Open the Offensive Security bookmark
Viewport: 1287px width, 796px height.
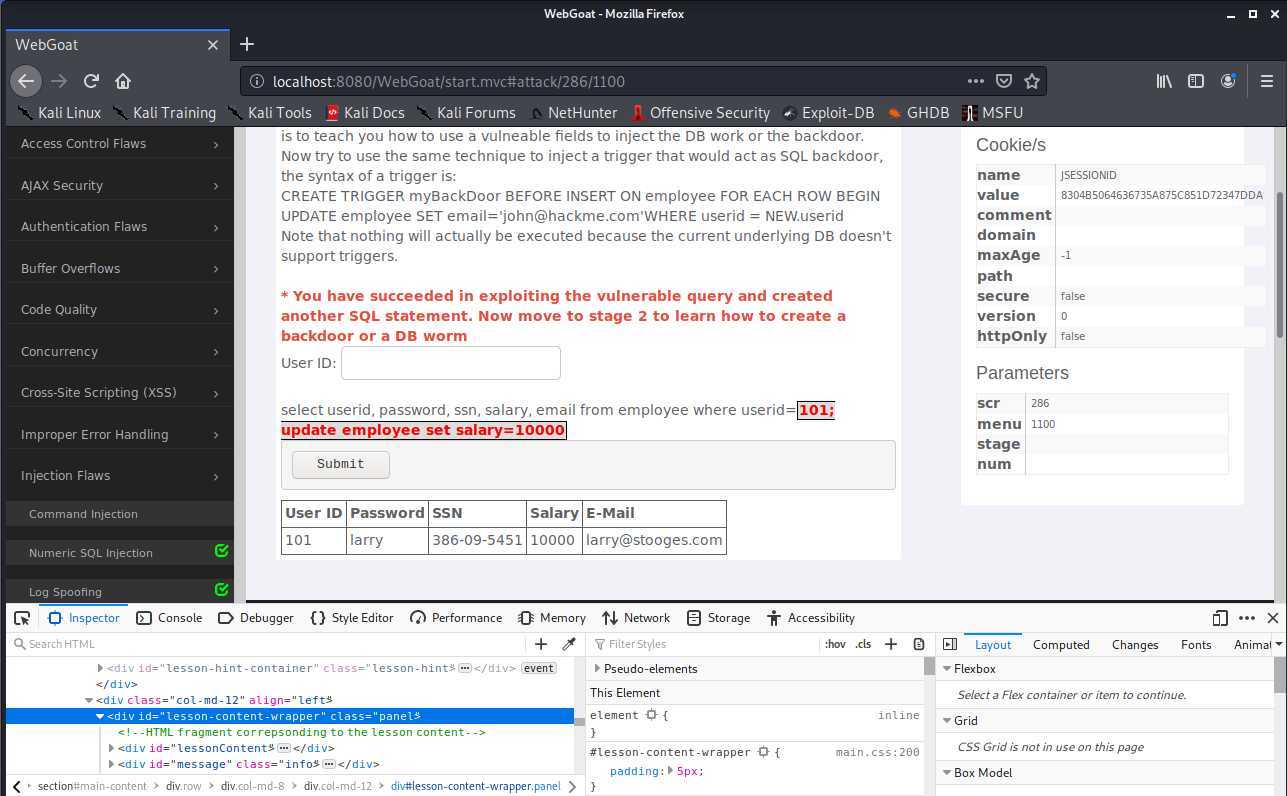pos(699,113)
